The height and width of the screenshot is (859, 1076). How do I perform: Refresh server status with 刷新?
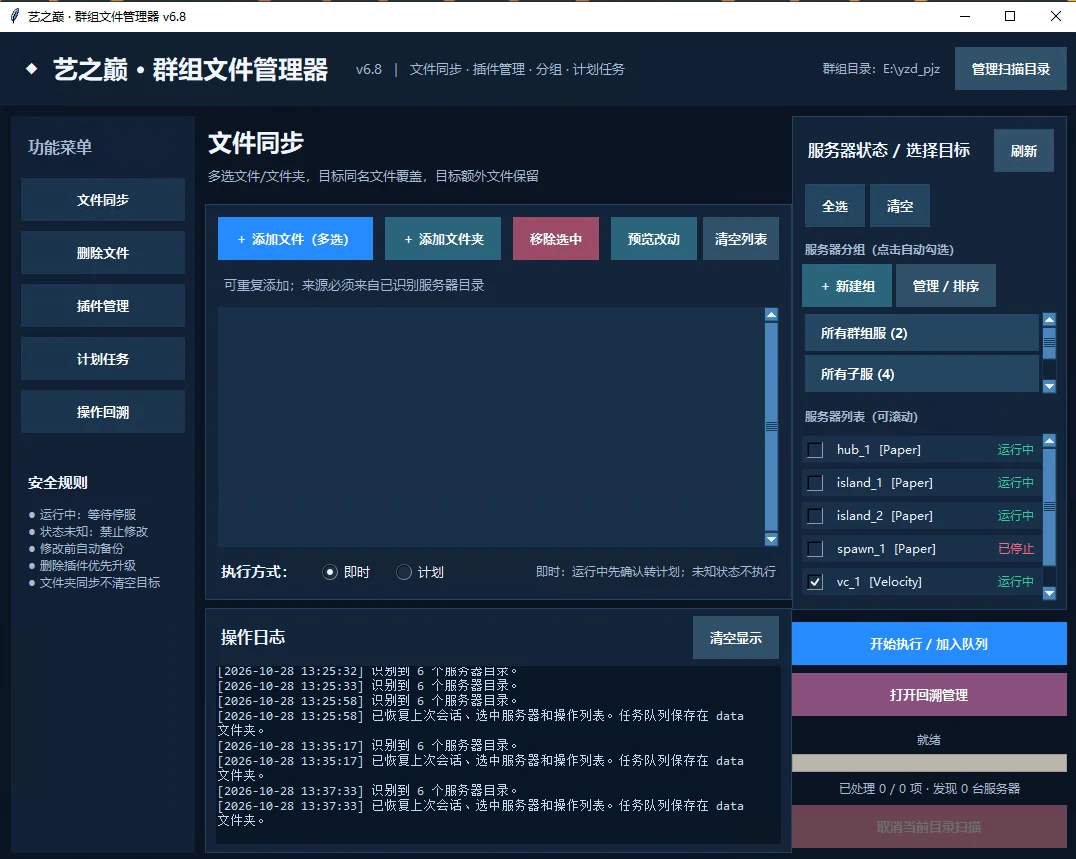coord(1024,150)
